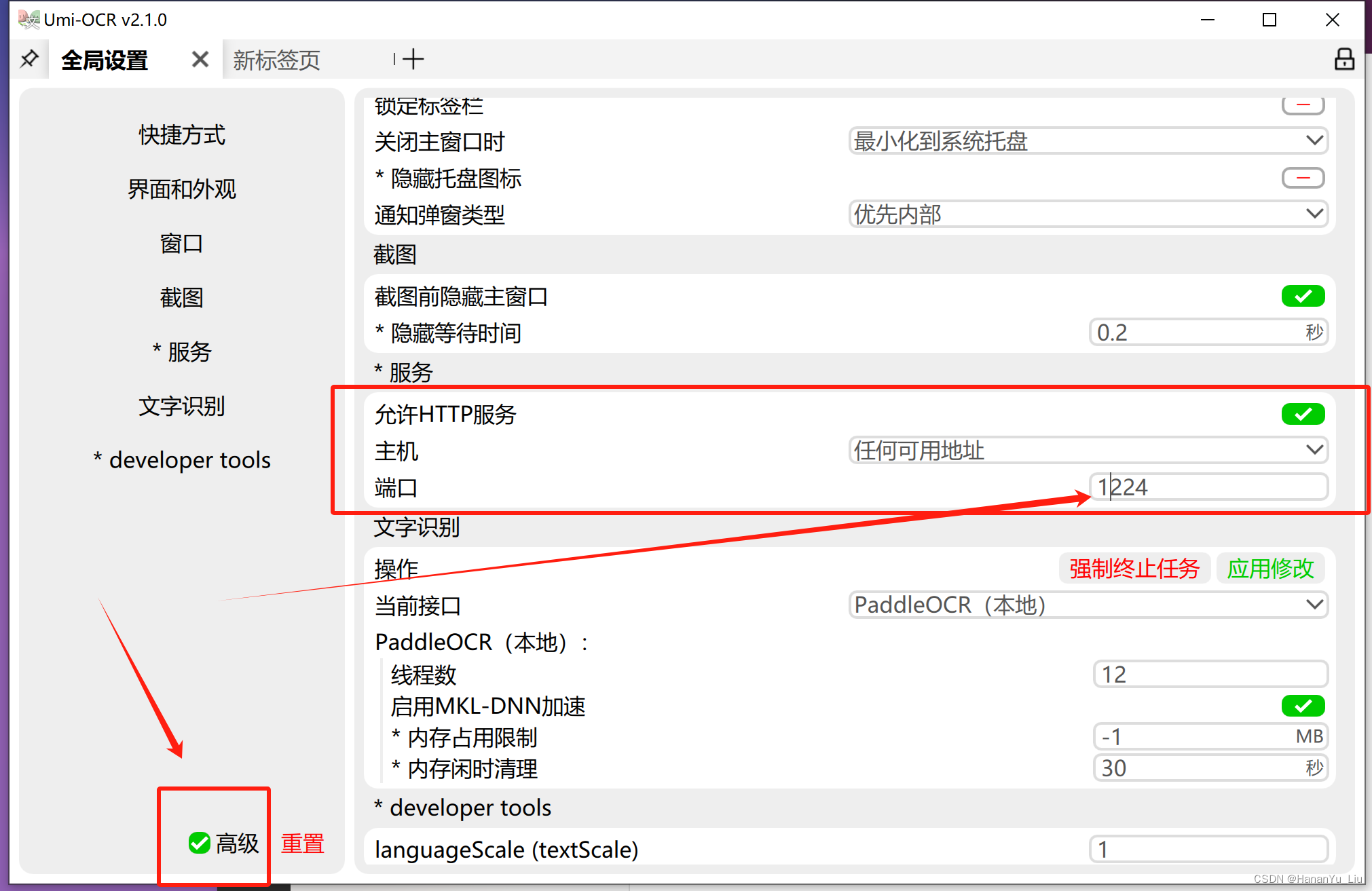Click the 端口 port input field
This screenshot has height=891, width=1372.
pos(1208,487)
